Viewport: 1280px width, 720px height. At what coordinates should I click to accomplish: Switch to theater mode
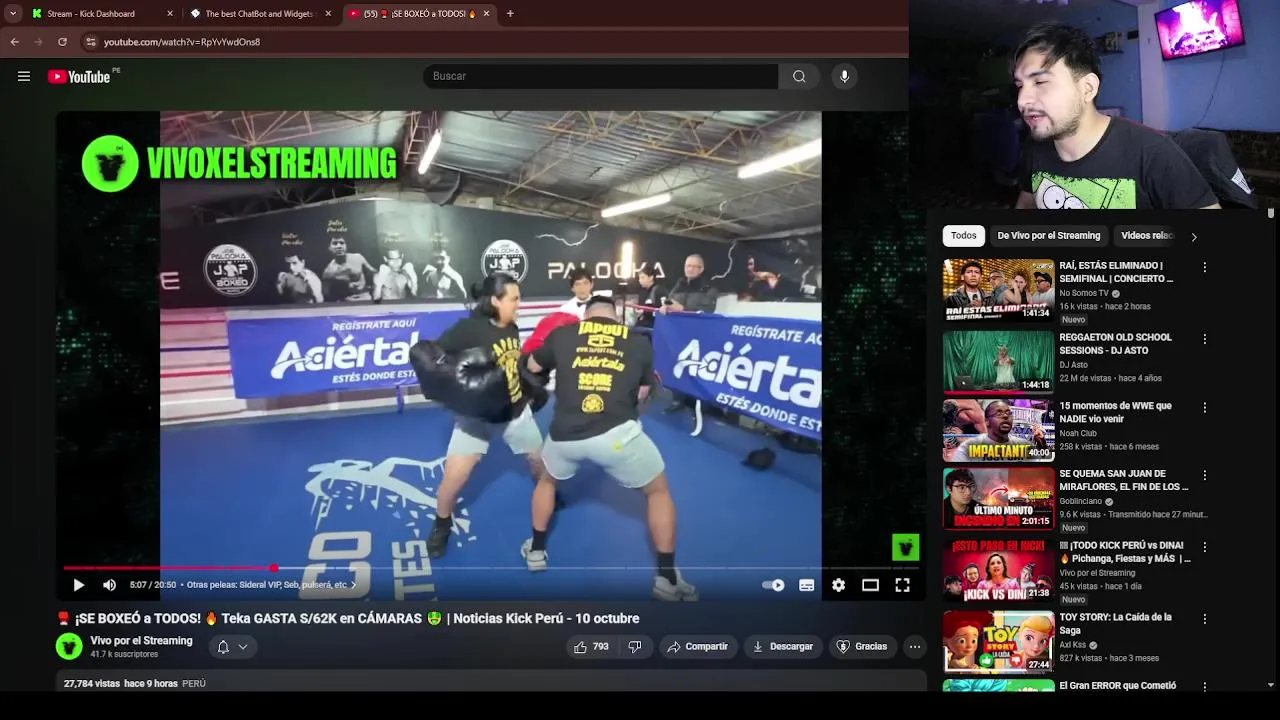click(x=871, y=585)
